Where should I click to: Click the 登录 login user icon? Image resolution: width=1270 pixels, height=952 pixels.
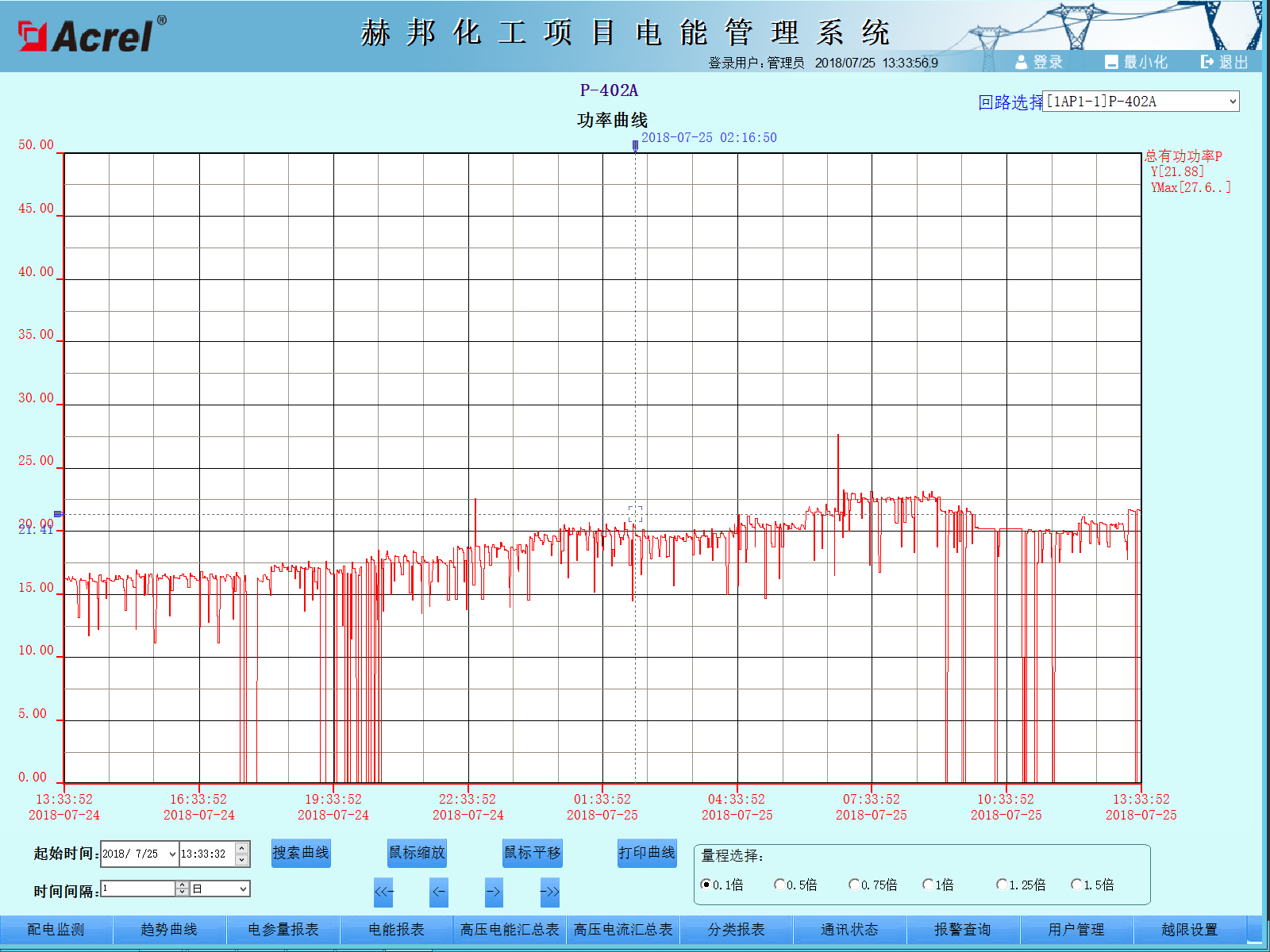[1022, 62]
